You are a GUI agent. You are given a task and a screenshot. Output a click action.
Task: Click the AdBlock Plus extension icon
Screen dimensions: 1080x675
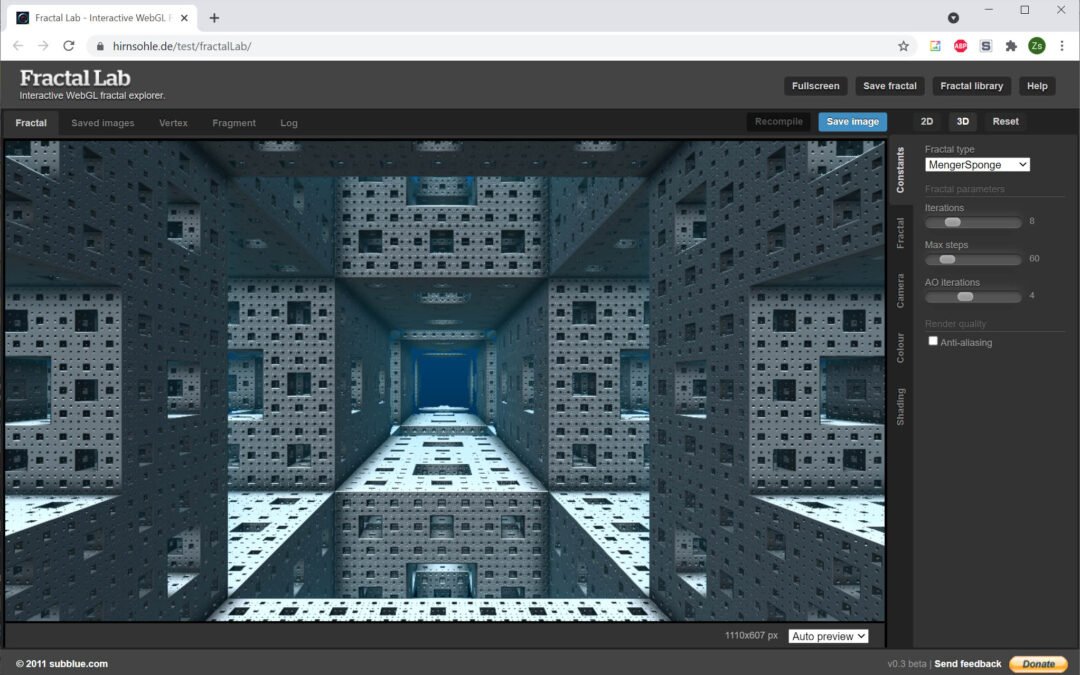960,46
